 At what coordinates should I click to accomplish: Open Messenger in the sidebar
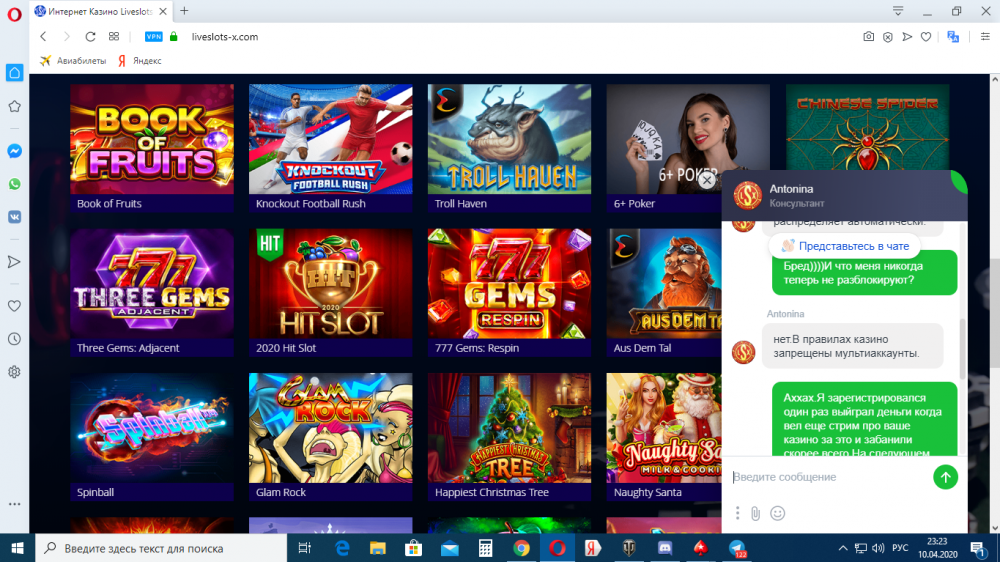14,151
